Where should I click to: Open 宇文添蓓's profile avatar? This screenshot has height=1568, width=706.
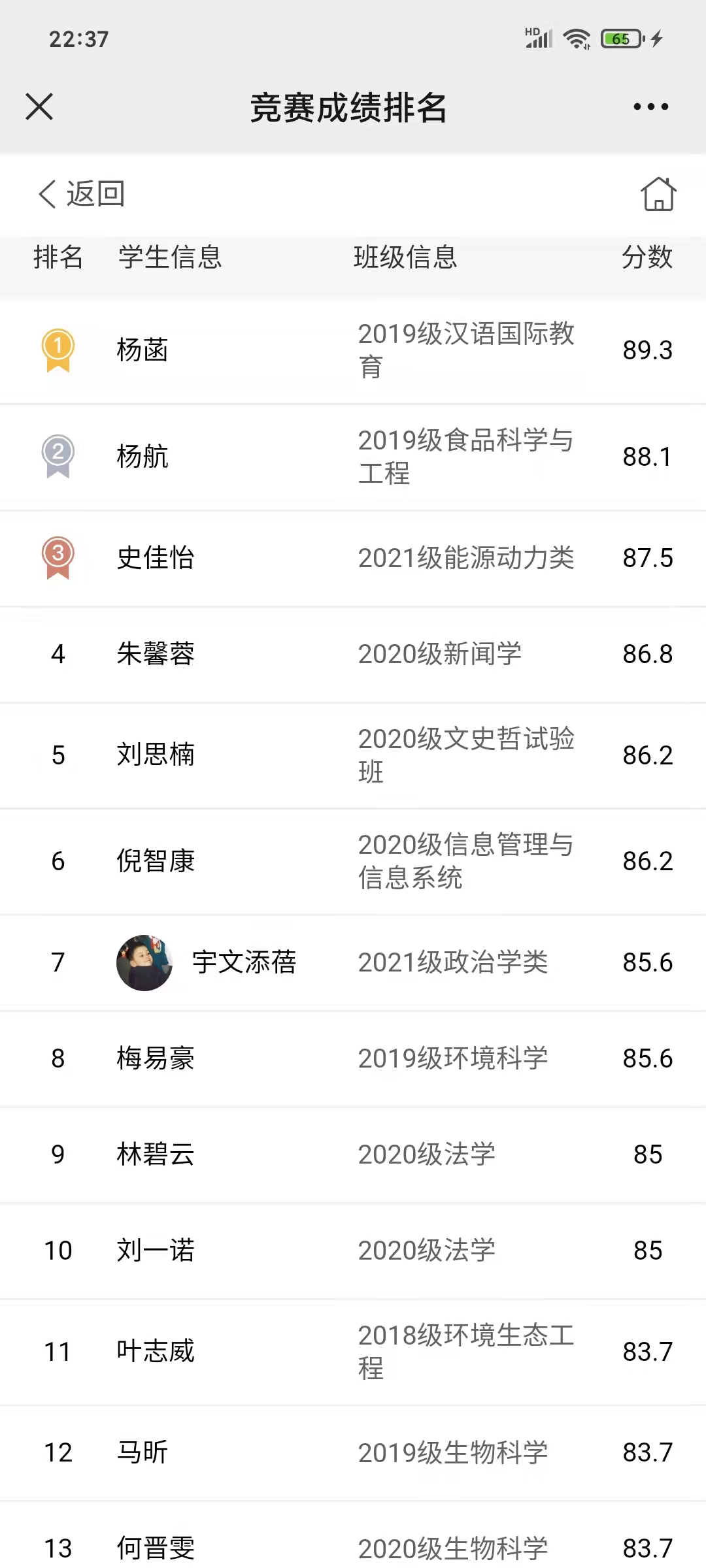click(x=144, y=962)
